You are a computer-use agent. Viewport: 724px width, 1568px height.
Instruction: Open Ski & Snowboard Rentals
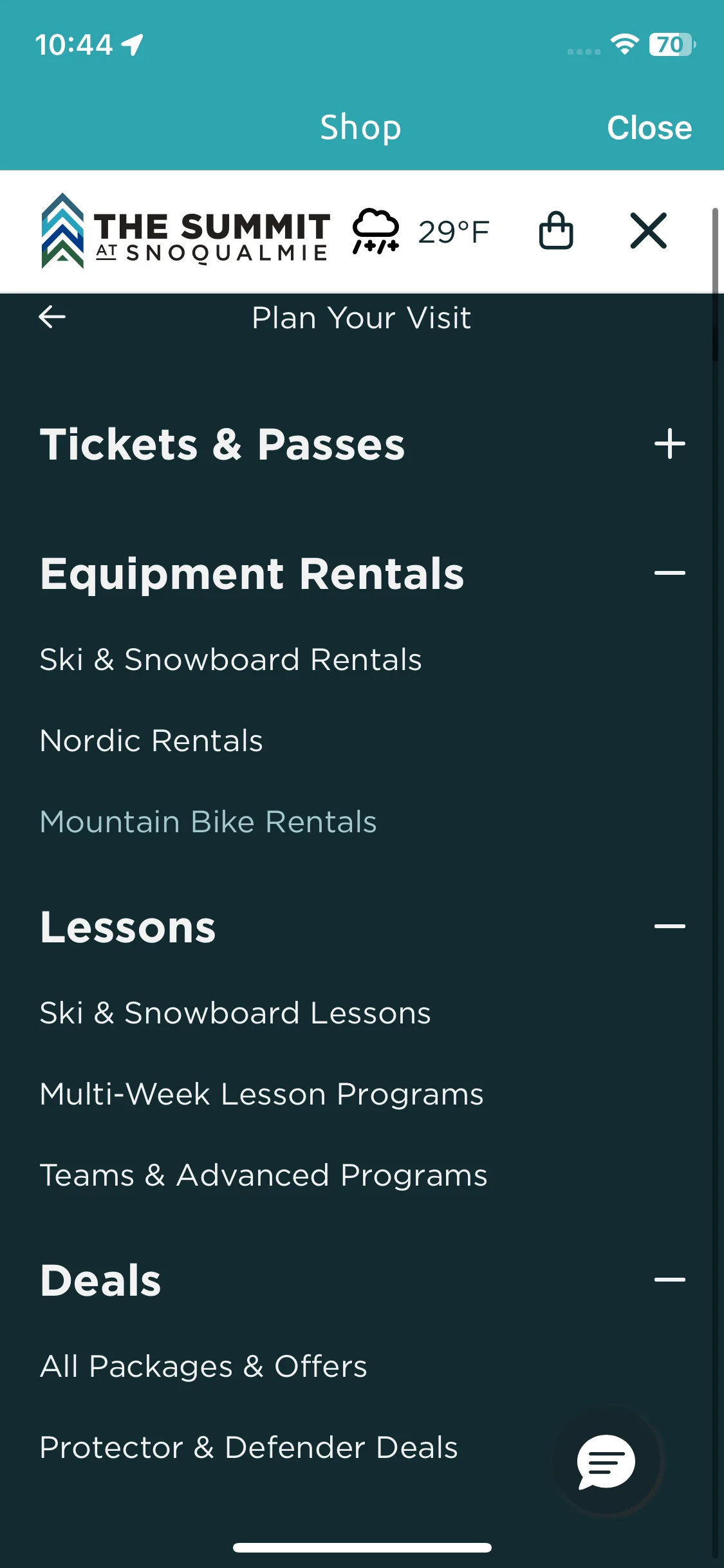coord(230,660)
